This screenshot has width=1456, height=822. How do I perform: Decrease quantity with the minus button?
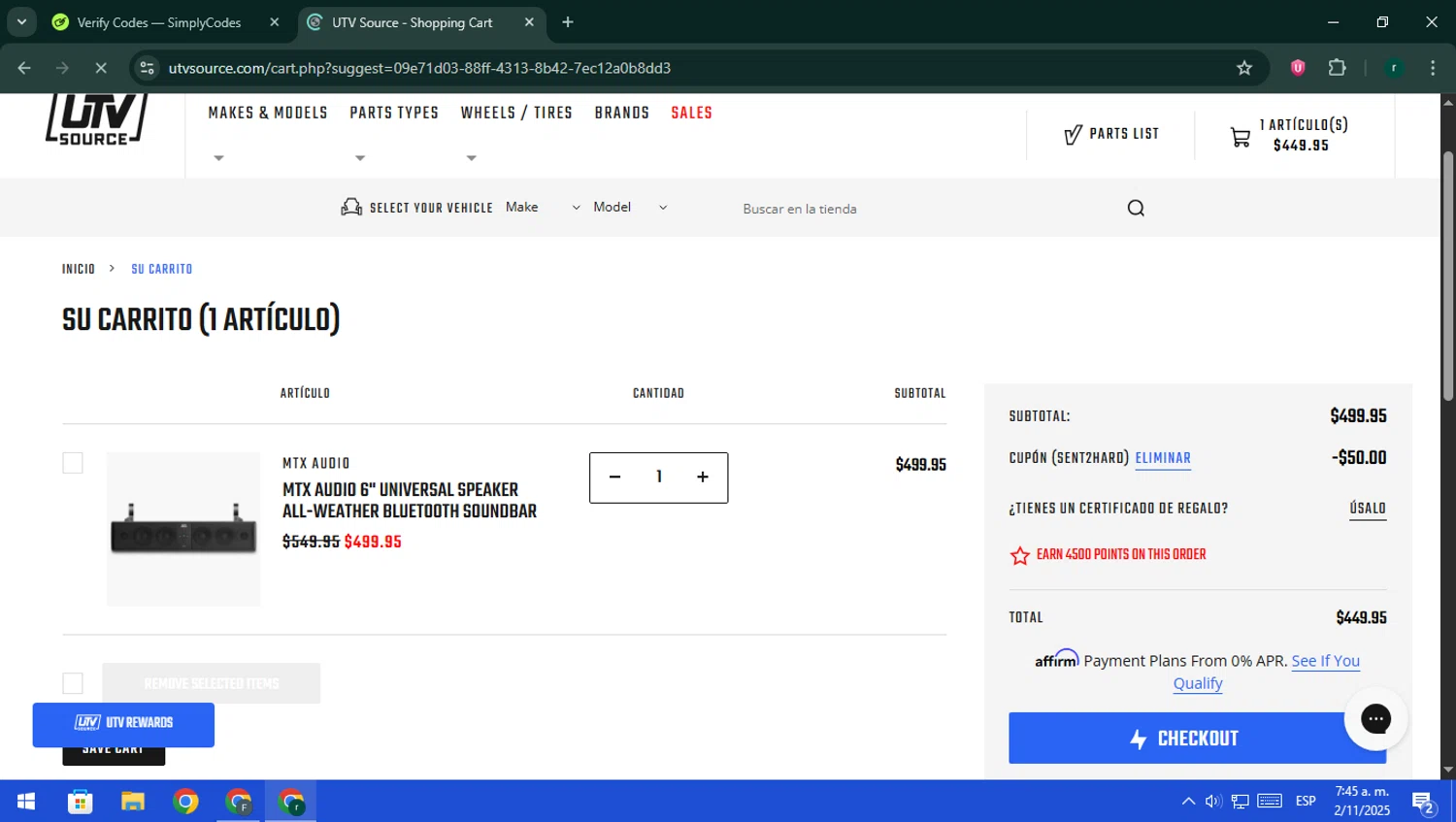click(614, 477)
